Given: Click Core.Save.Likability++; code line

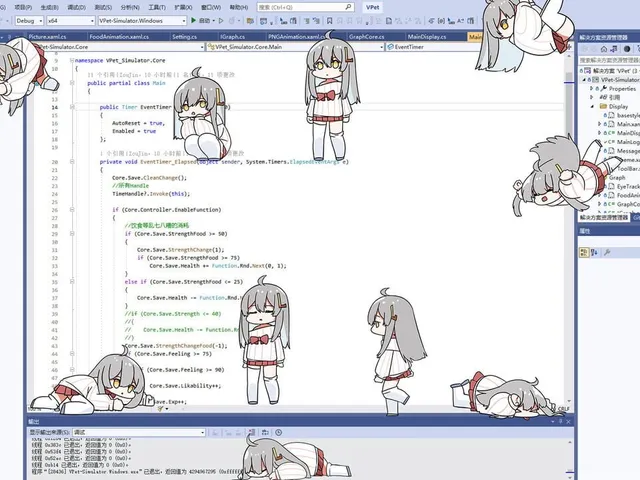Looking at the screenshot, I should [x=185, y=386].
